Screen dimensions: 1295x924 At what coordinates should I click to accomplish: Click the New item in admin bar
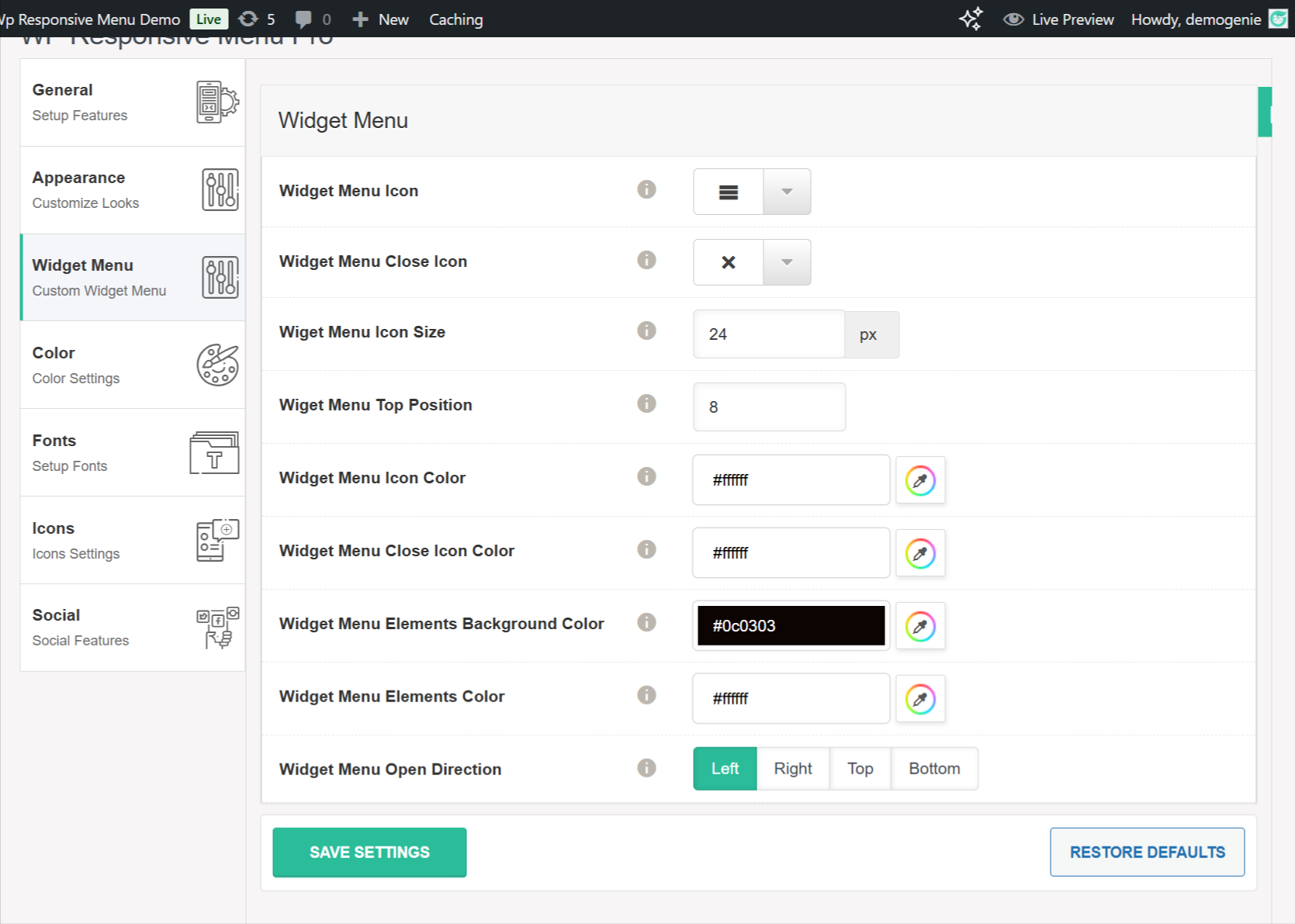coord(380,19)
